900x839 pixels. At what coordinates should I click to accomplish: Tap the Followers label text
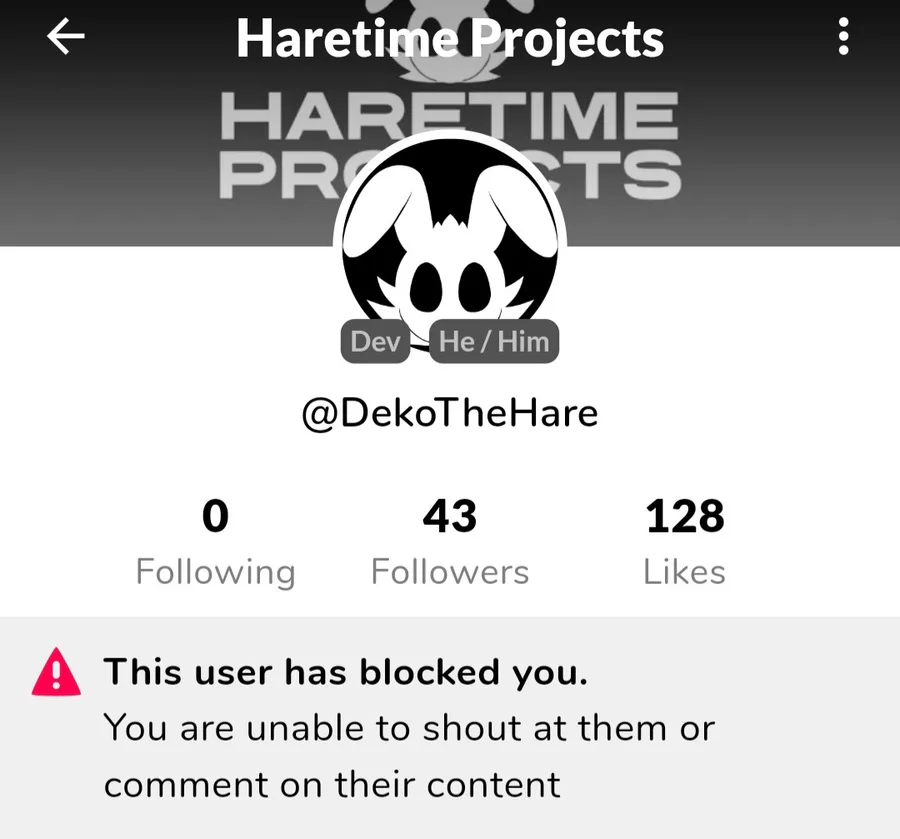[x=450, y=572]
